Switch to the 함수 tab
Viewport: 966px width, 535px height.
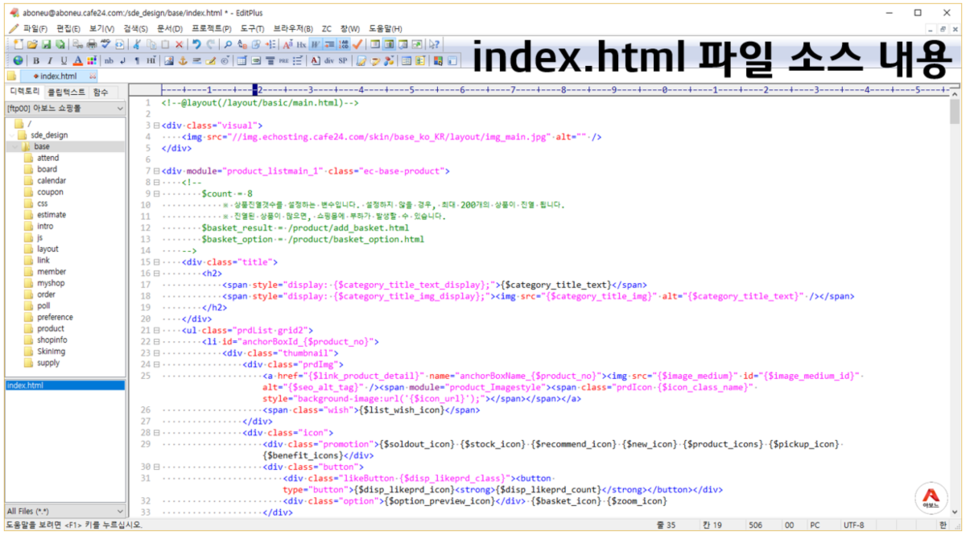[100, 92]
